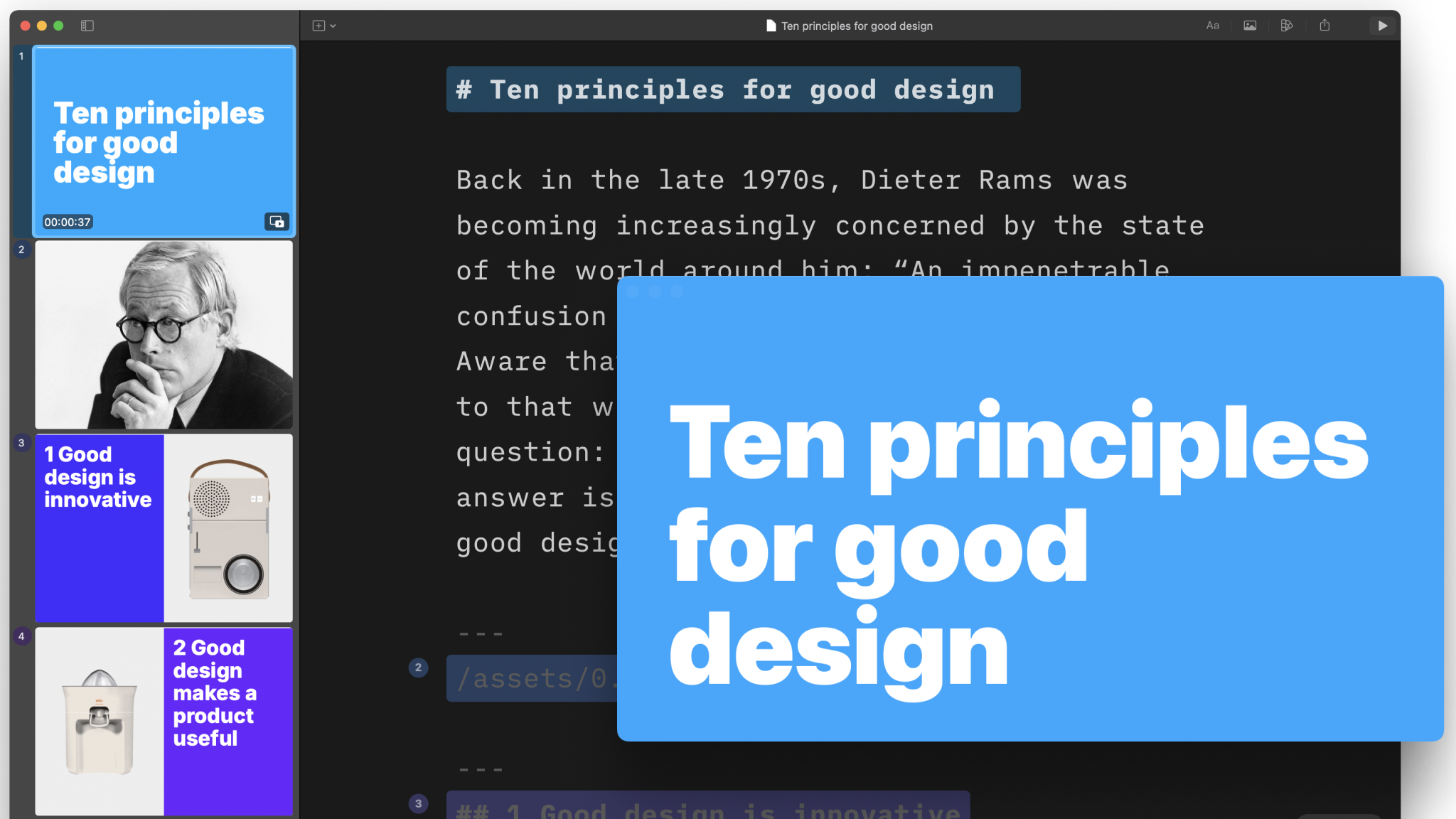Click the 00:00:37 timer badge
This screenshot has height=819, width=1456.
click(x=68, y=222)
